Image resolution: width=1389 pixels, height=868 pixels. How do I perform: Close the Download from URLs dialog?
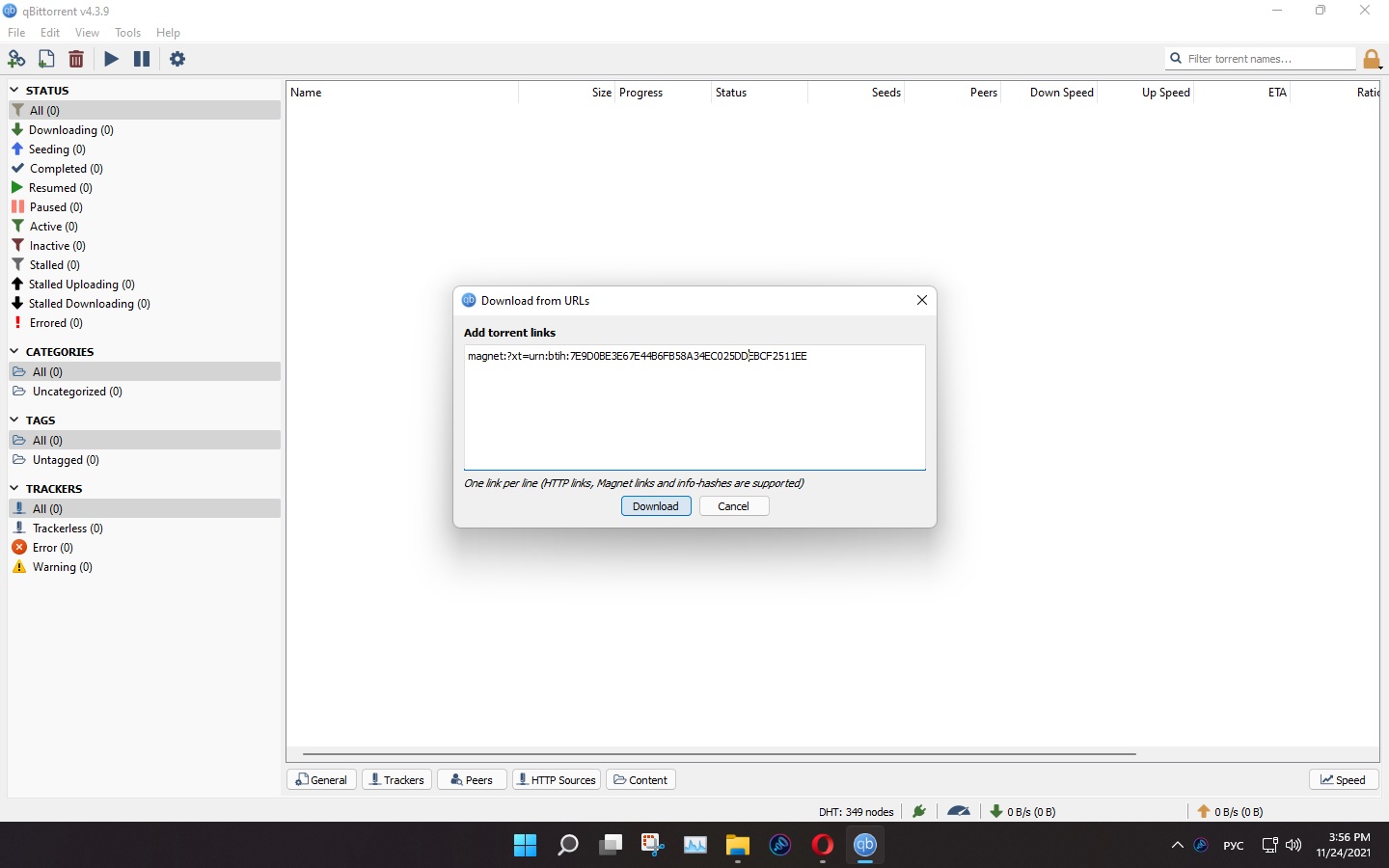[x=922, y=300]
